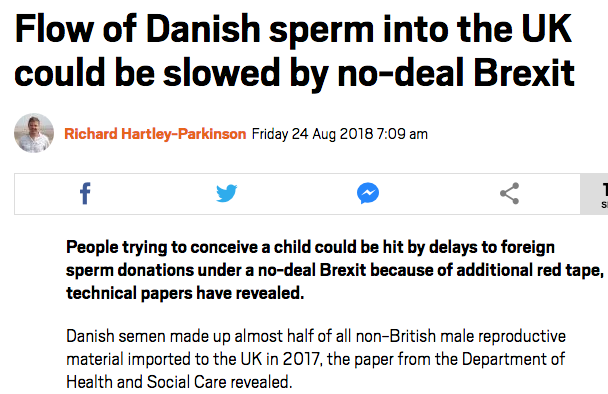Click 'UK' at the end of first headline line

pos(546,29)
